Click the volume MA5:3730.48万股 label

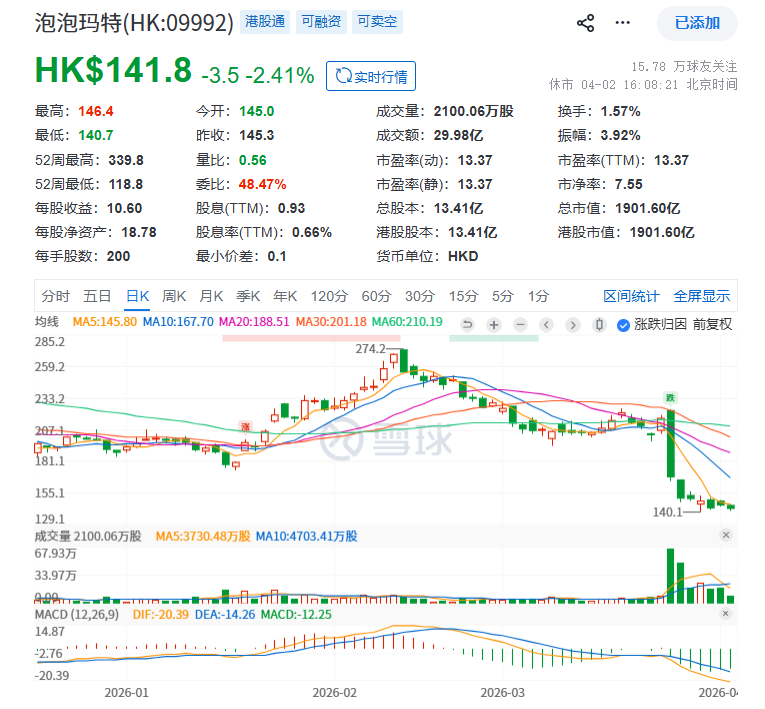pos(203,536)
